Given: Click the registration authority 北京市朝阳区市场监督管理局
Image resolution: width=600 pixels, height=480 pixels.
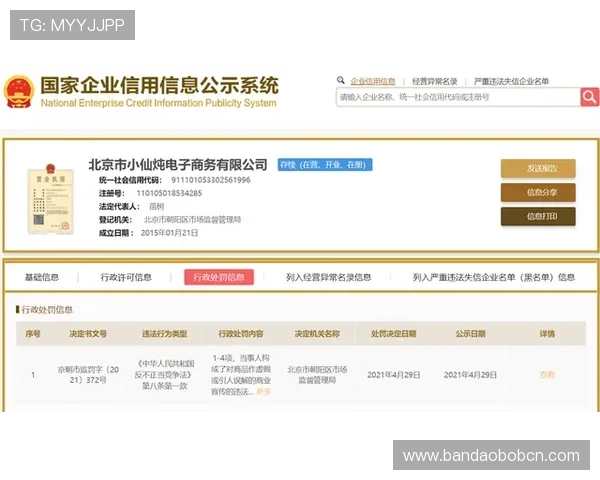Looking at the screenshot, I should [192, 219].
